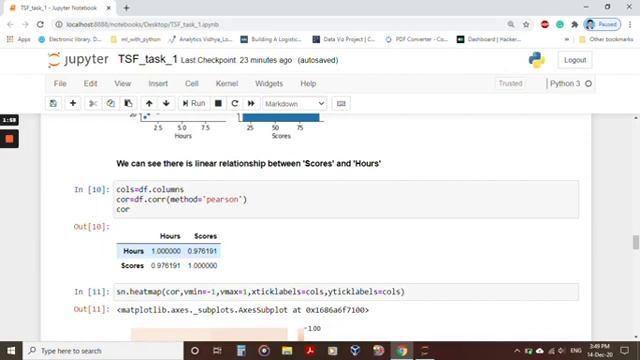
Task: Open the Kernel menu
Action: coord(227,84)
